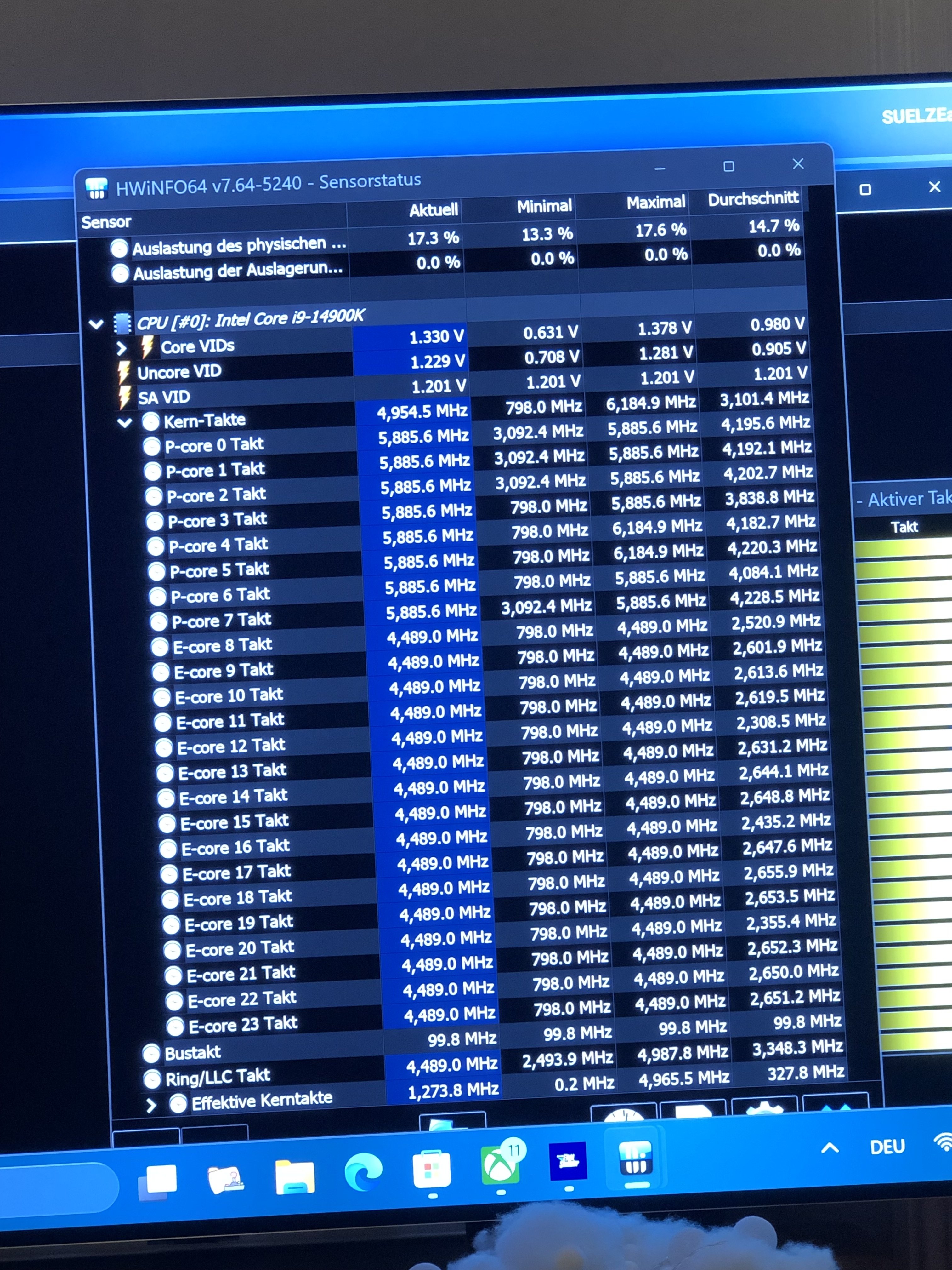Show hidden icons via the tray chevron
Viewport: 952px width, 1270px height.
point(830,1148)
